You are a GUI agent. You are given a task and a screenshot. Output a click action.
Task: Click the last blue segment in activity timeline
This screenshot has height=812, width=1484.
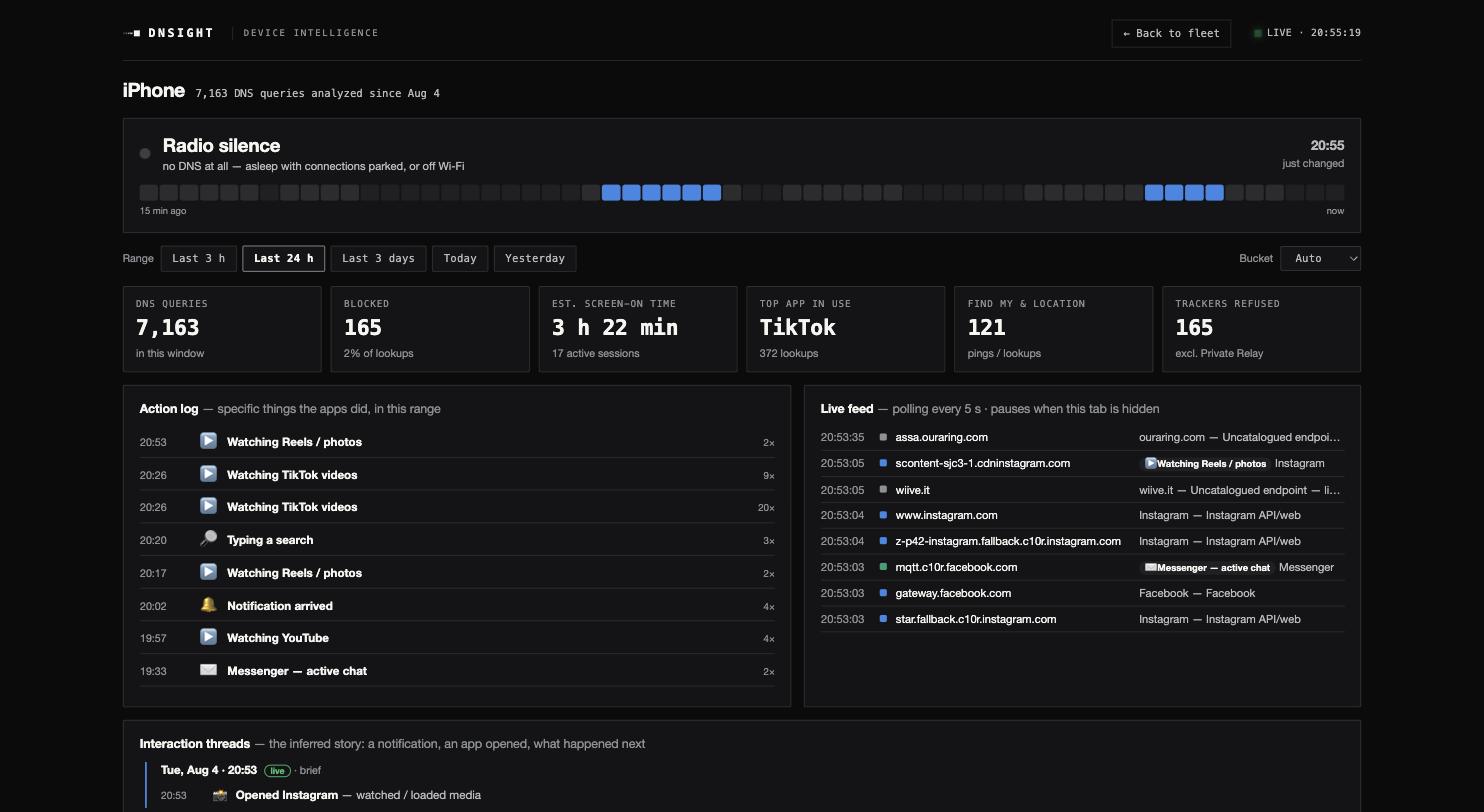point(1214,192)
